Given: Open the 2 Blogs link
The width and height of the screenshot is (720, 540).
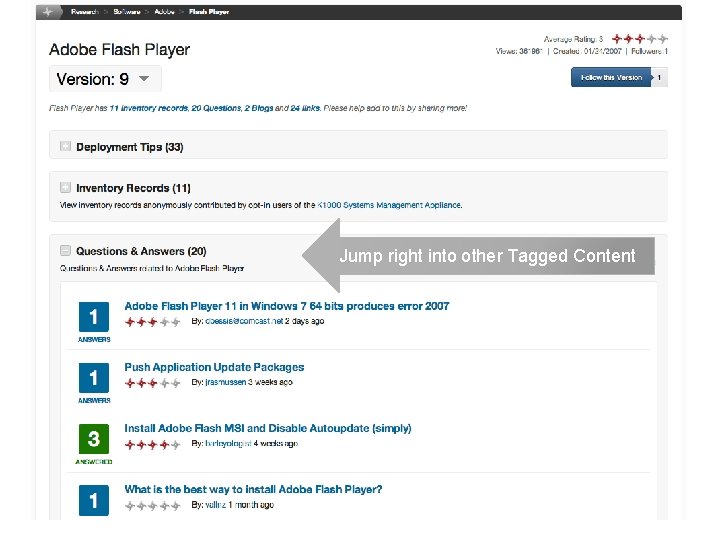Looking at the screenshot, I should click(259, 108).
